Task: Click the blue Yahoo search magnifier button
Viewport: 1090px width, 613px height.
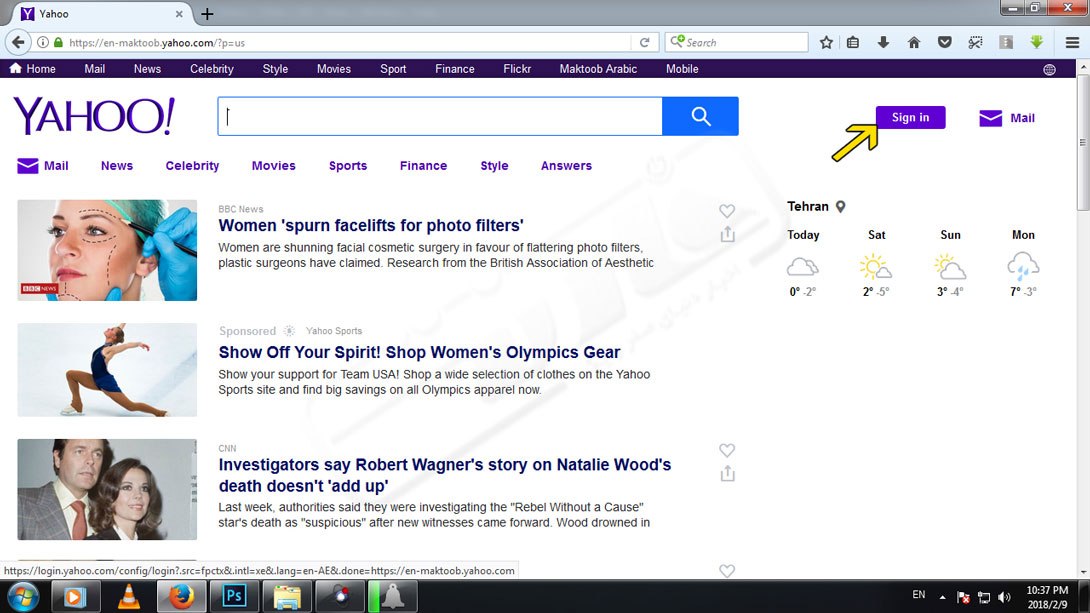Action: pyautogui.click(x=700, y=116)
